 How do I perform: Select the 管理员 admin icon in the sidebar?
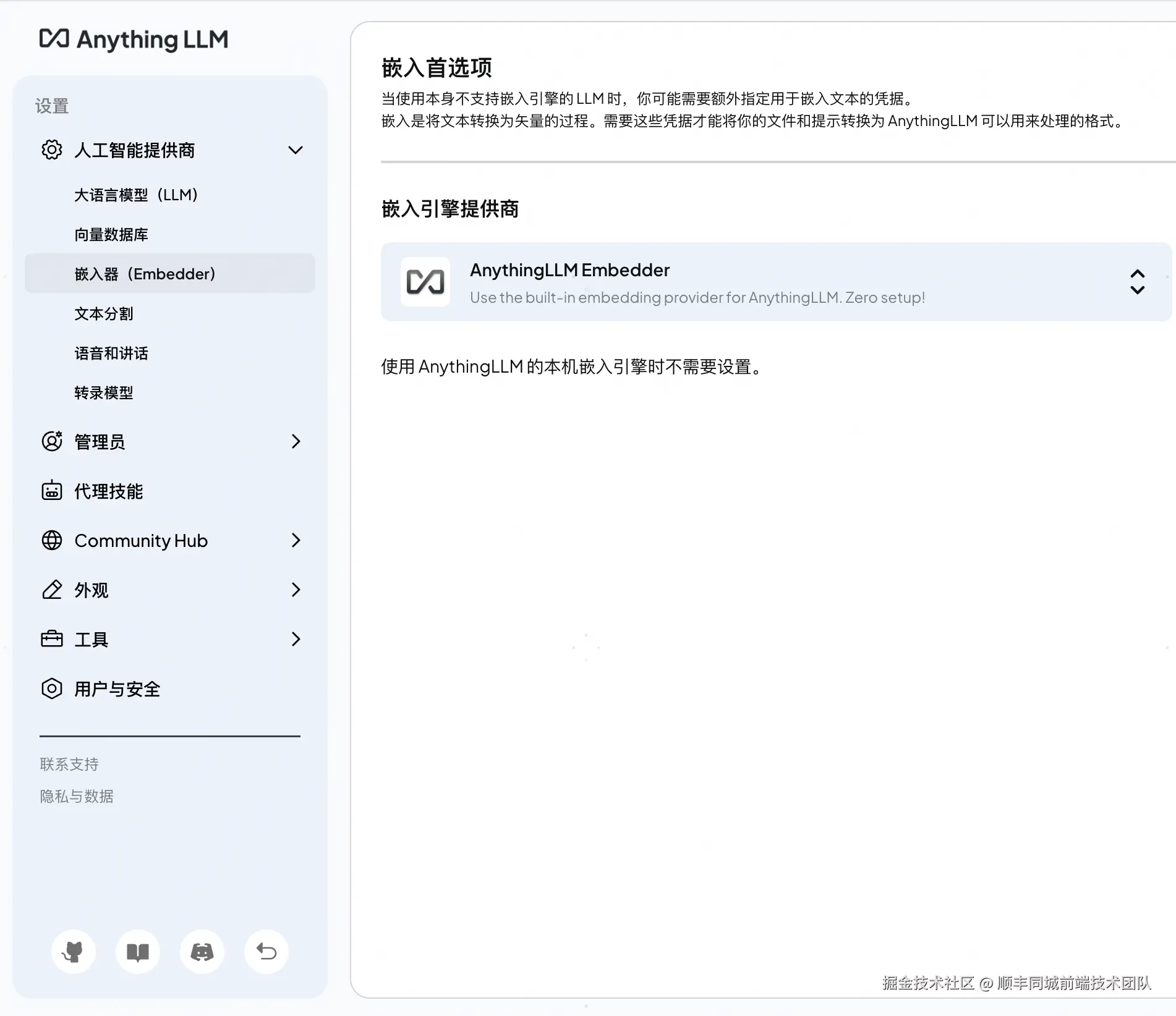pos(52,441)
